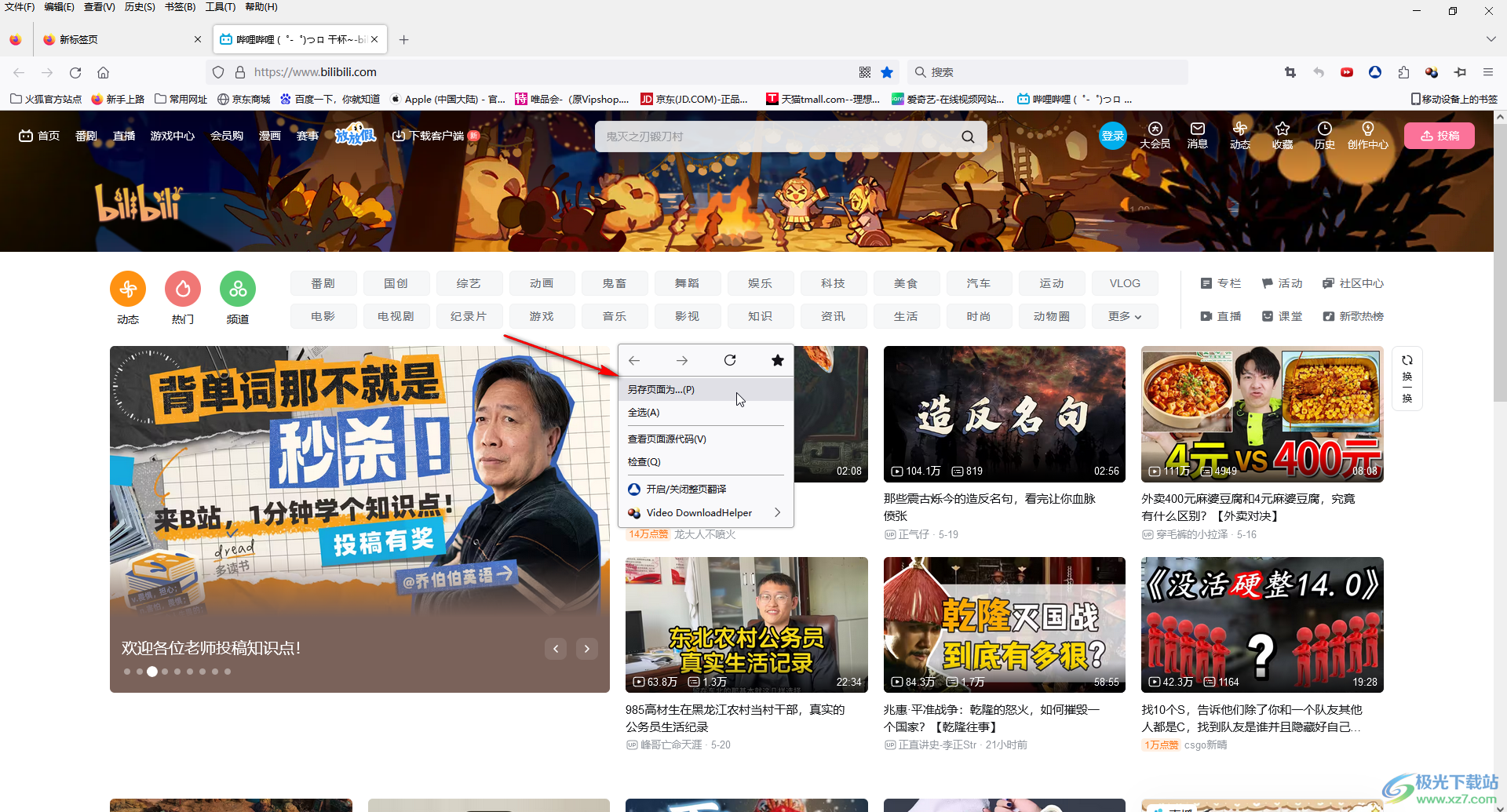Open the 造反名句 video thumbnail

(x=1005, y=414)
